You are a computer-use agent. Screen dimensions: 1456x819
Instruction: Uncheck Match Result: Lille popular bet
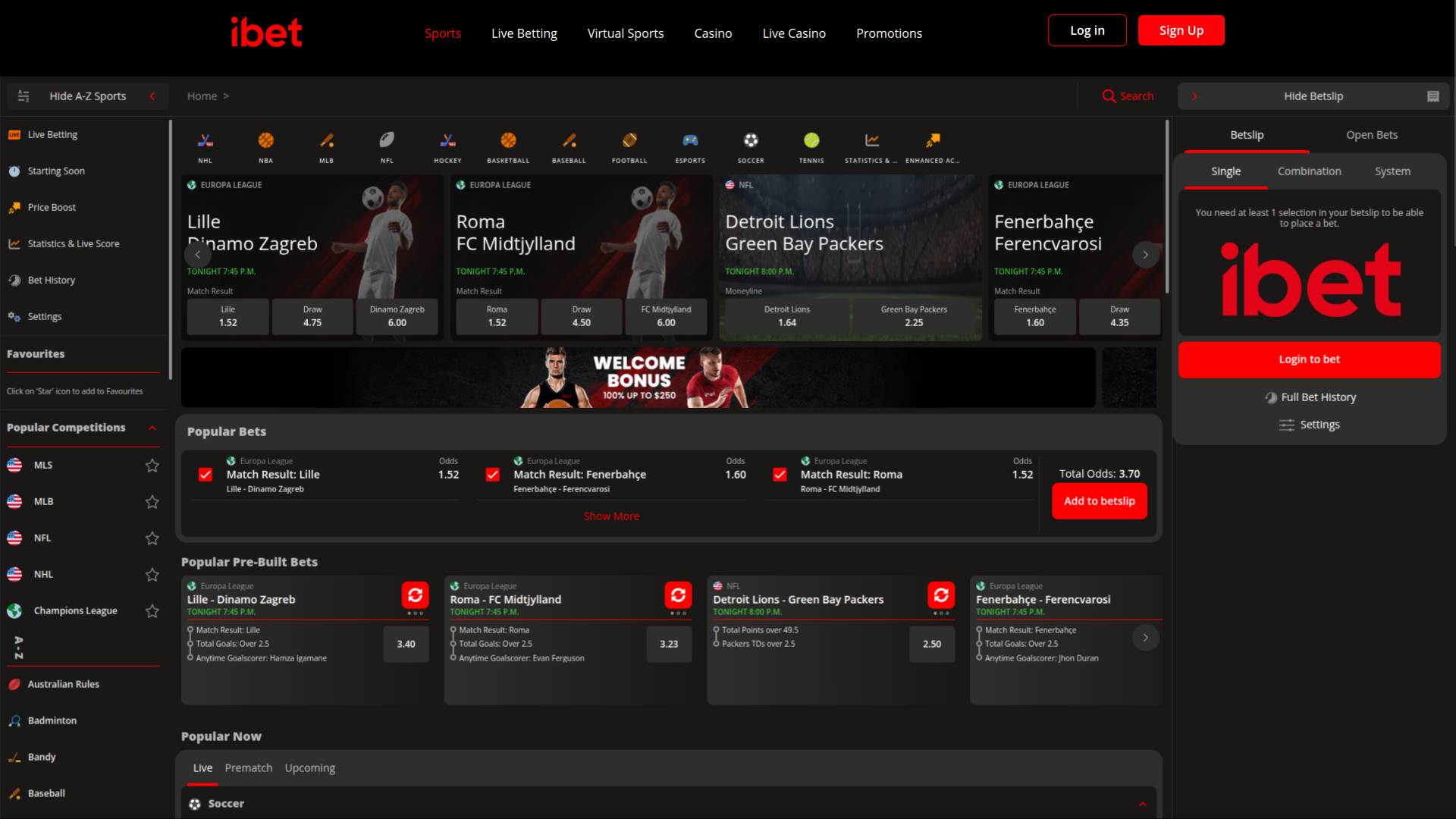point(205,474)
